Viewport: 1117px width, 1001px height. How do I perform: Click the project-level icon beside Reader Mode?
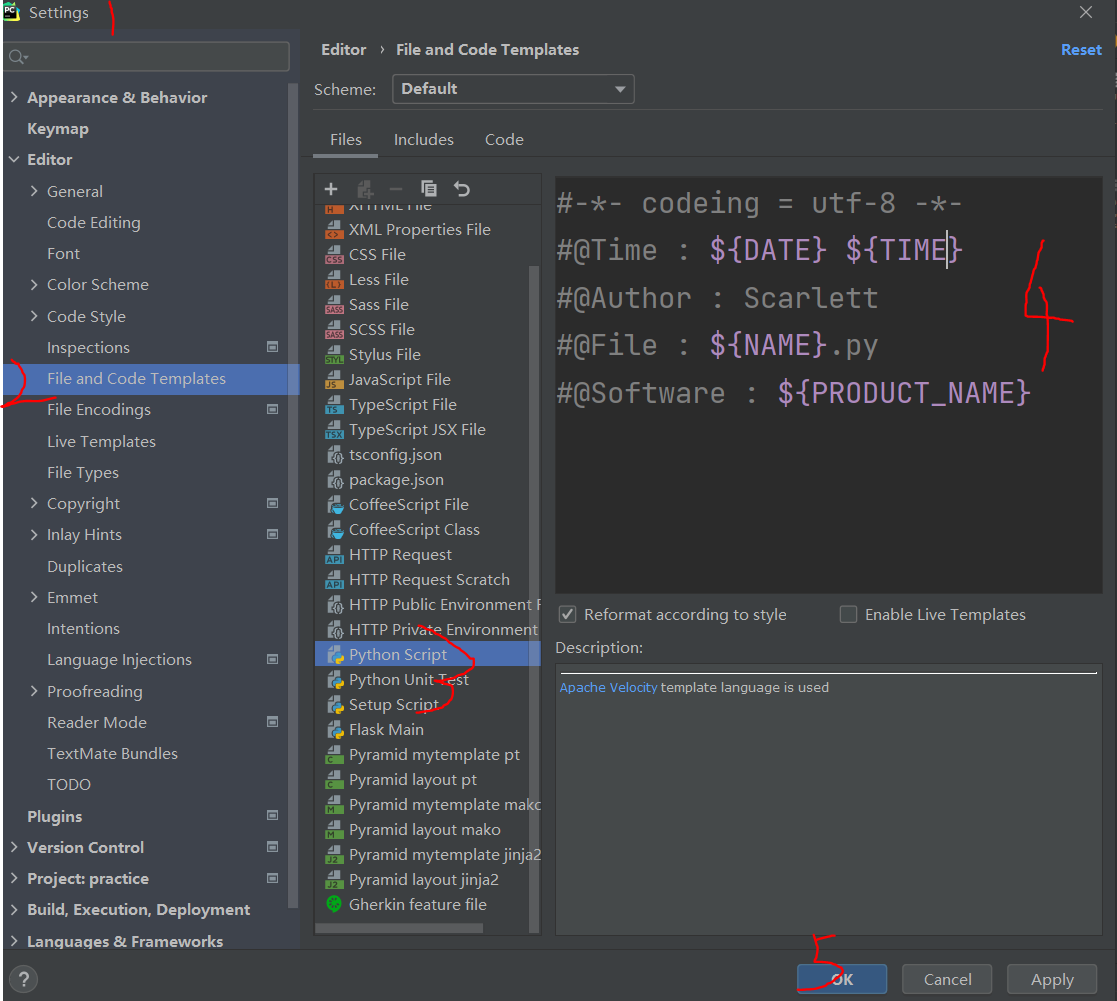[272, 722]
